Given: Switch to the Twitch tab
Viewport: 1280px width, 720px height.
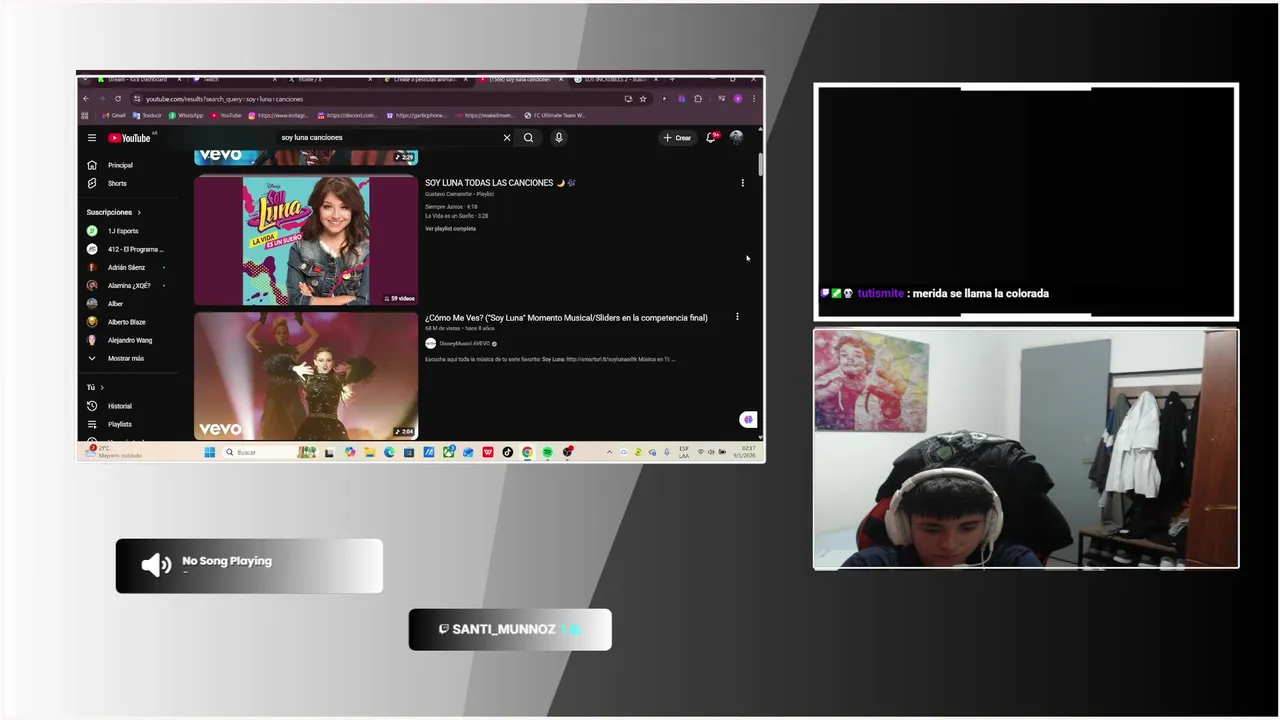Looking at the screenshot, I should (x=234, y=79).
